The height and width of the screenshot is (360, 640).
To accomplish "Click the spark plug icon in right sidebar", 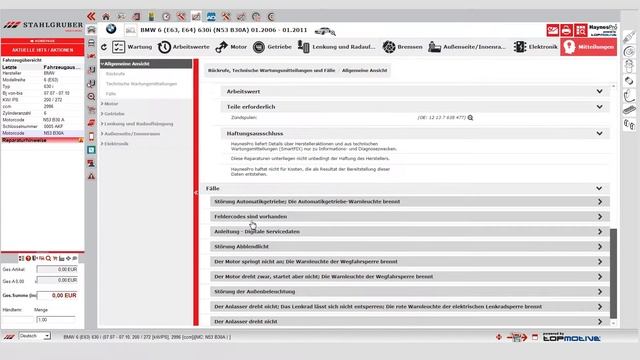I will pos(629,37).
